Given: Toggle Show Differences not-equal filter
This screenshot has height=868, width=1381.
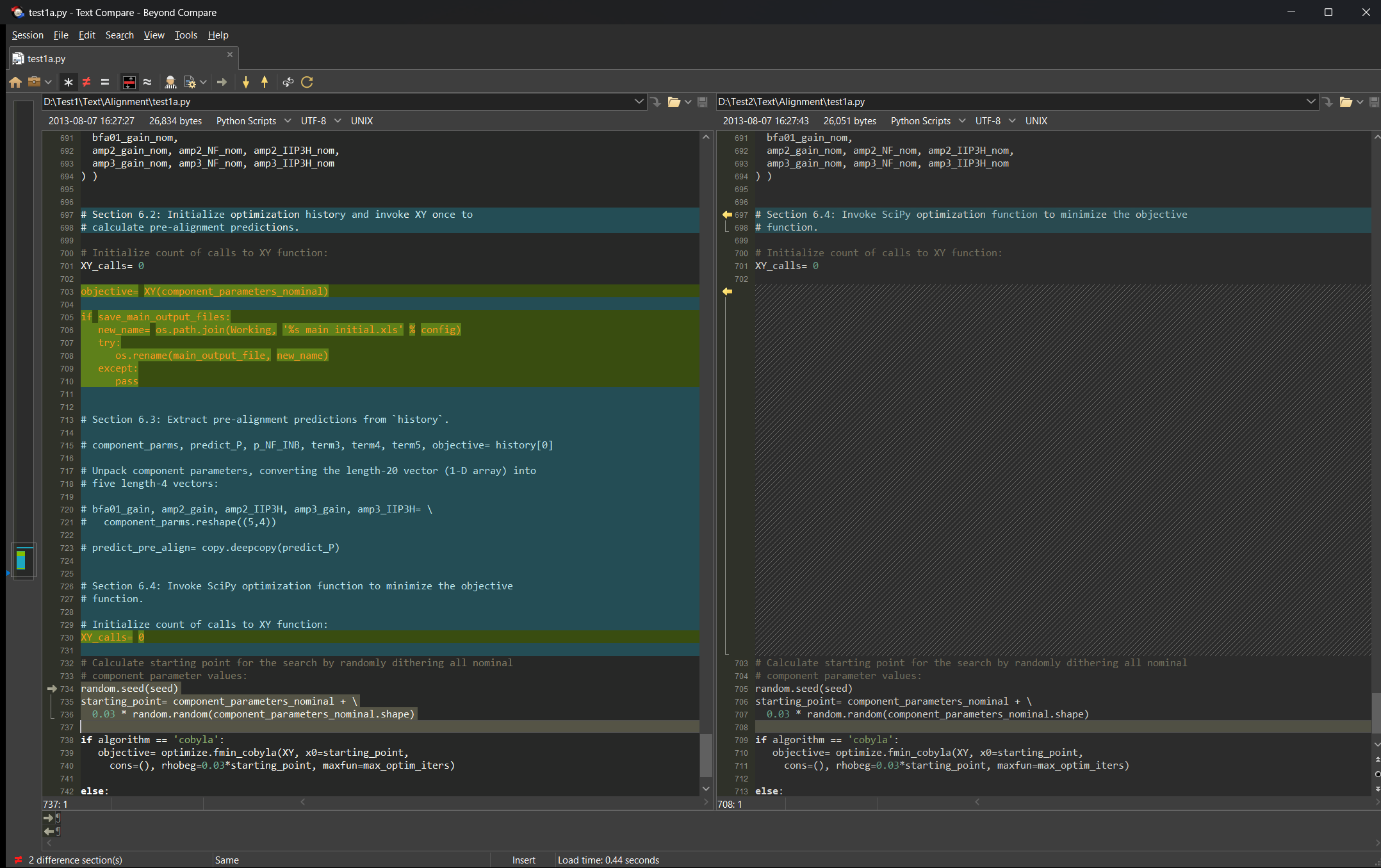Looking at the screenshot, I should coord(86,82).
